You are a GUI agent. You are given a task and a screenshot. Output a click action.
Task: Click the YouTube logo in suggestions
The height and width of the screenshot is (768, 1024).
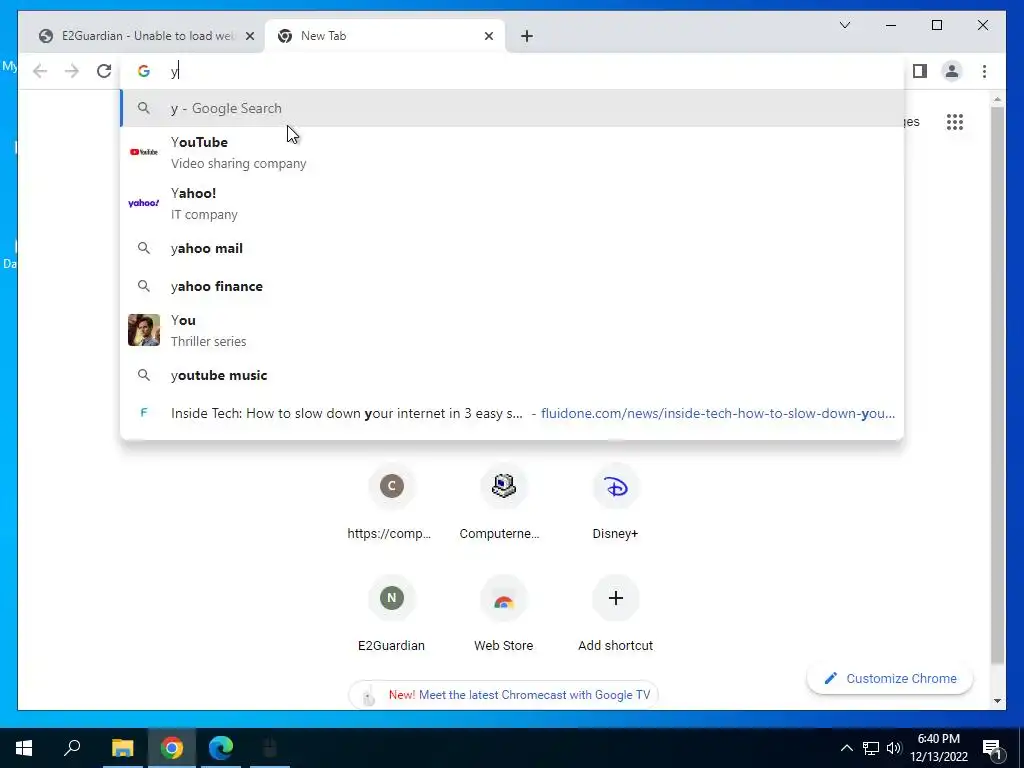tap(144, 152)
